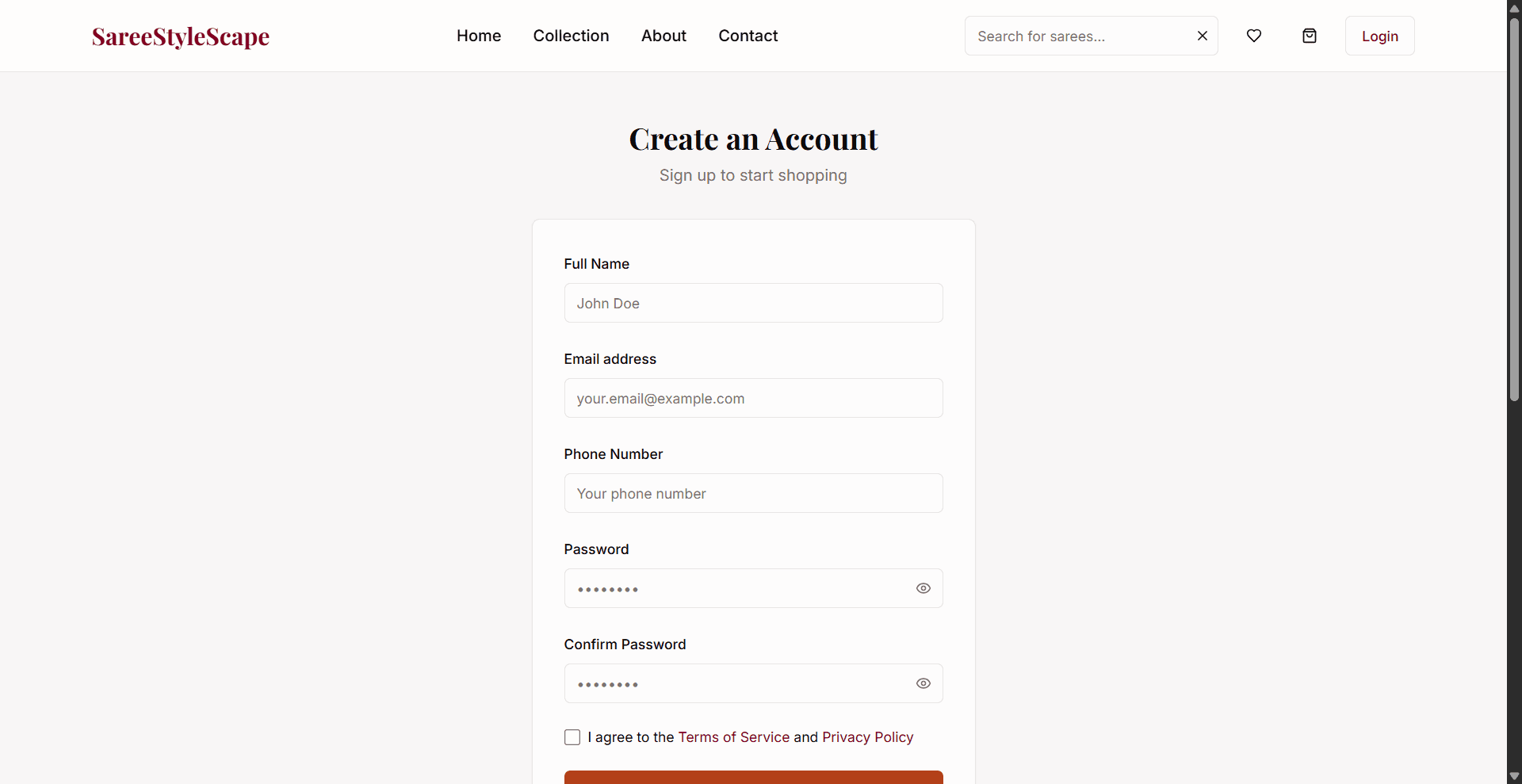1522x784 pixels.
Task: Open the wishlist heart icon
Action: pos(1255,36)
